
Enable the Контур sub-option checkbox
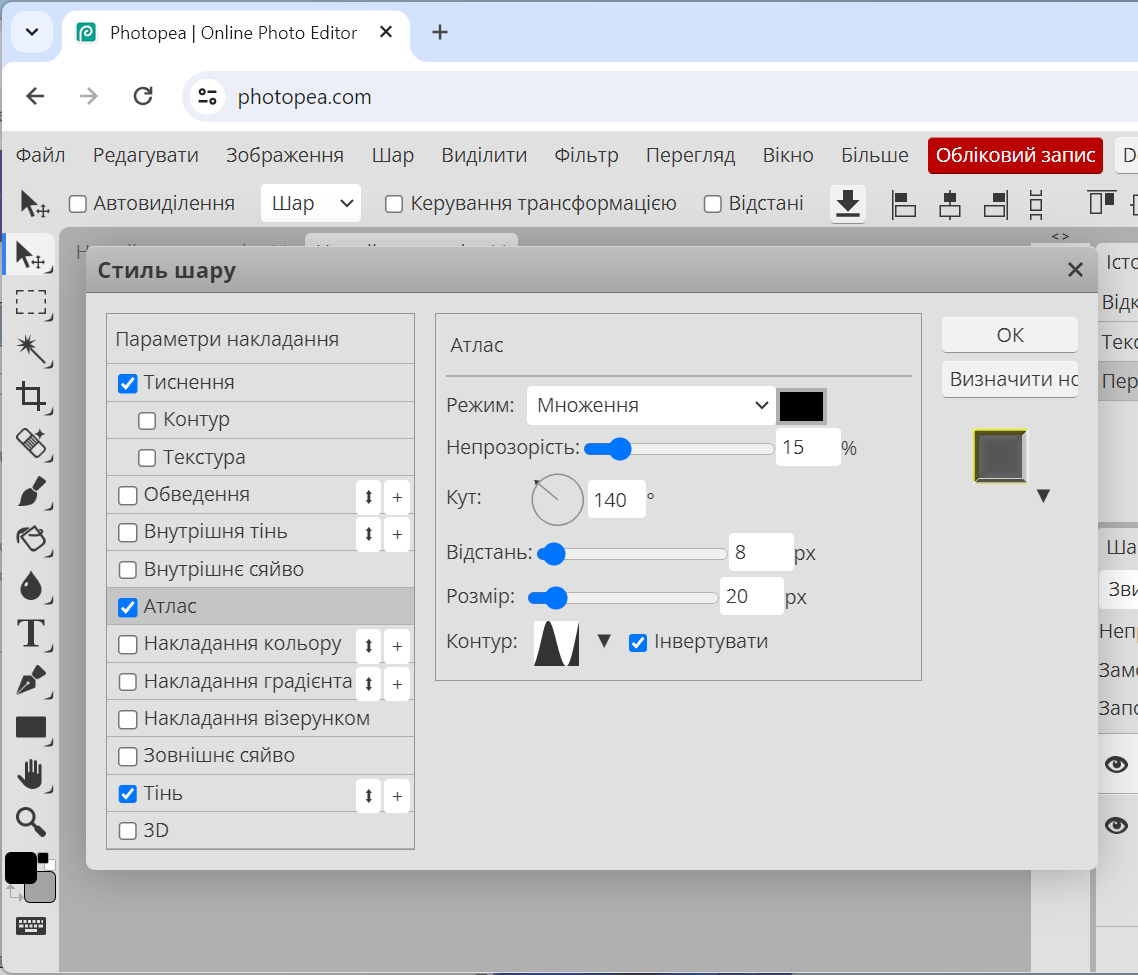coord(147,420)
